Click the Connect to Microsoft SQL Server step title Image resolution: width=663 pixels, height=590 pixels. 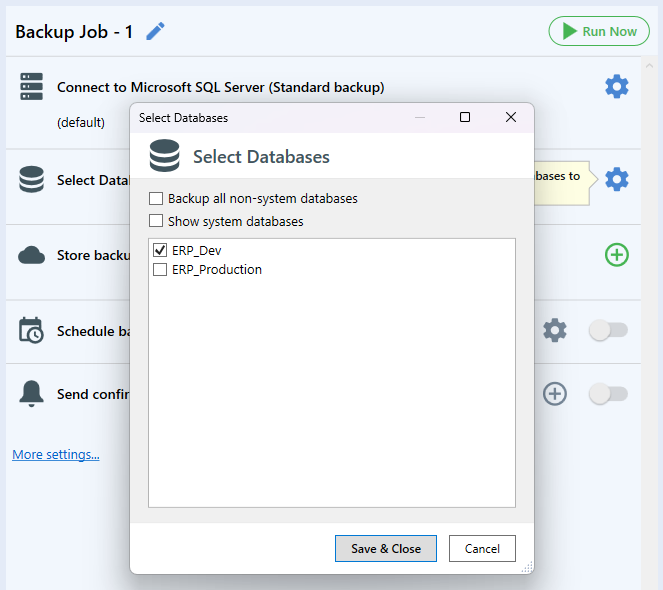point(221,87)
